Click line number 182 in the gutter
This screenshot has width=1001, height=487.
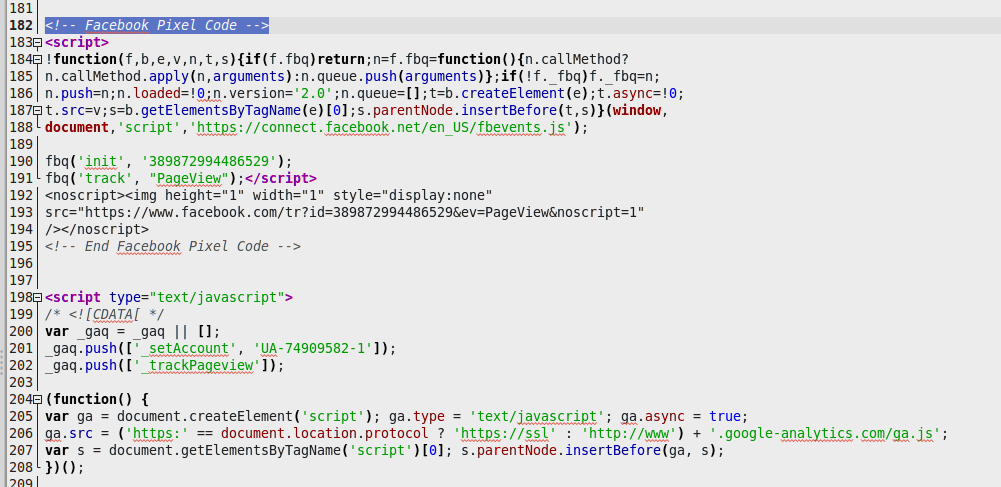(x=22, y=26)
